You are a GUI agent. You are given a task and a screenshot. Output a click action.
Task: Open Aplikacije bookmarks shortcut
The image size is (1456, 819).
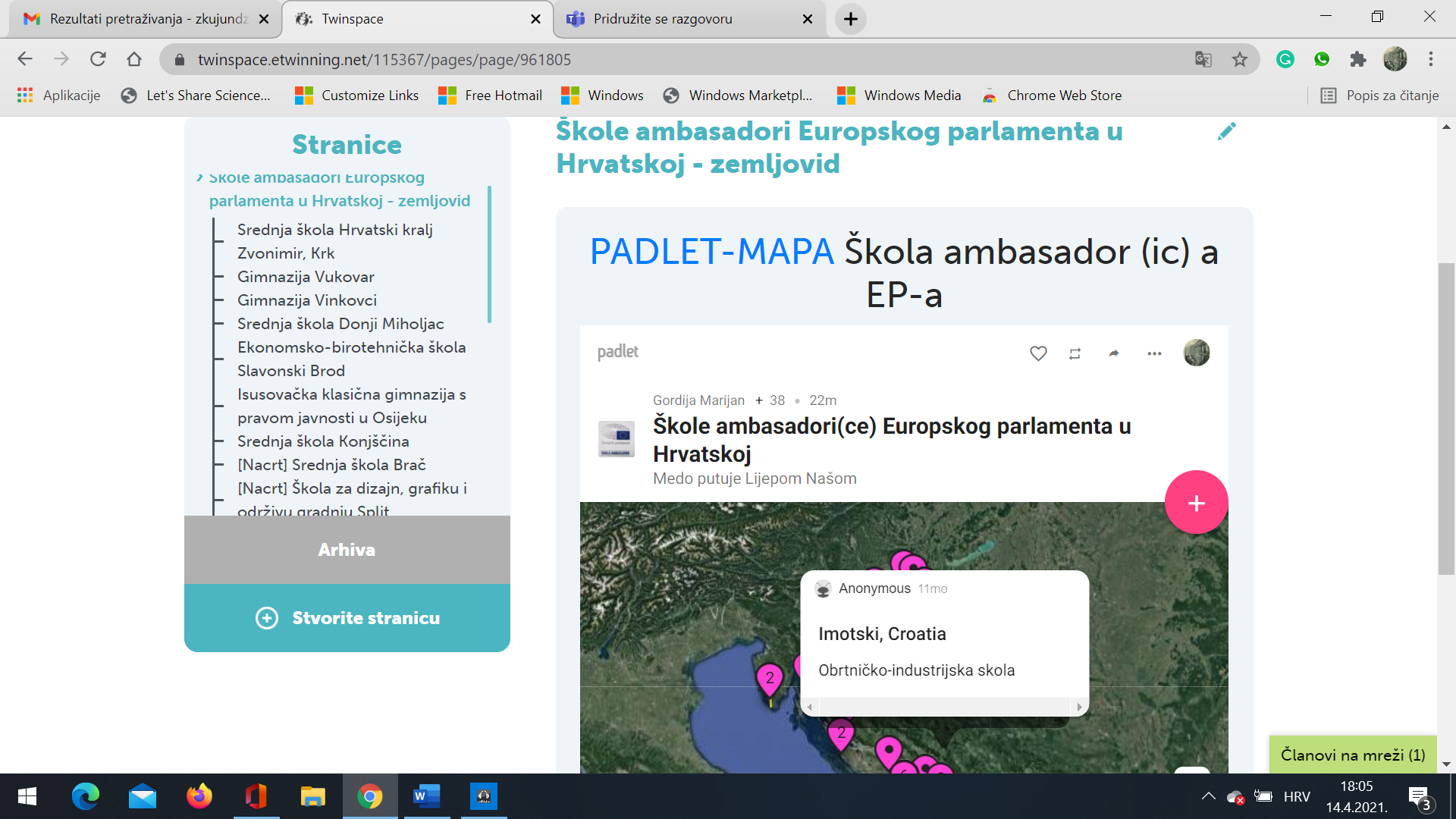58,96
